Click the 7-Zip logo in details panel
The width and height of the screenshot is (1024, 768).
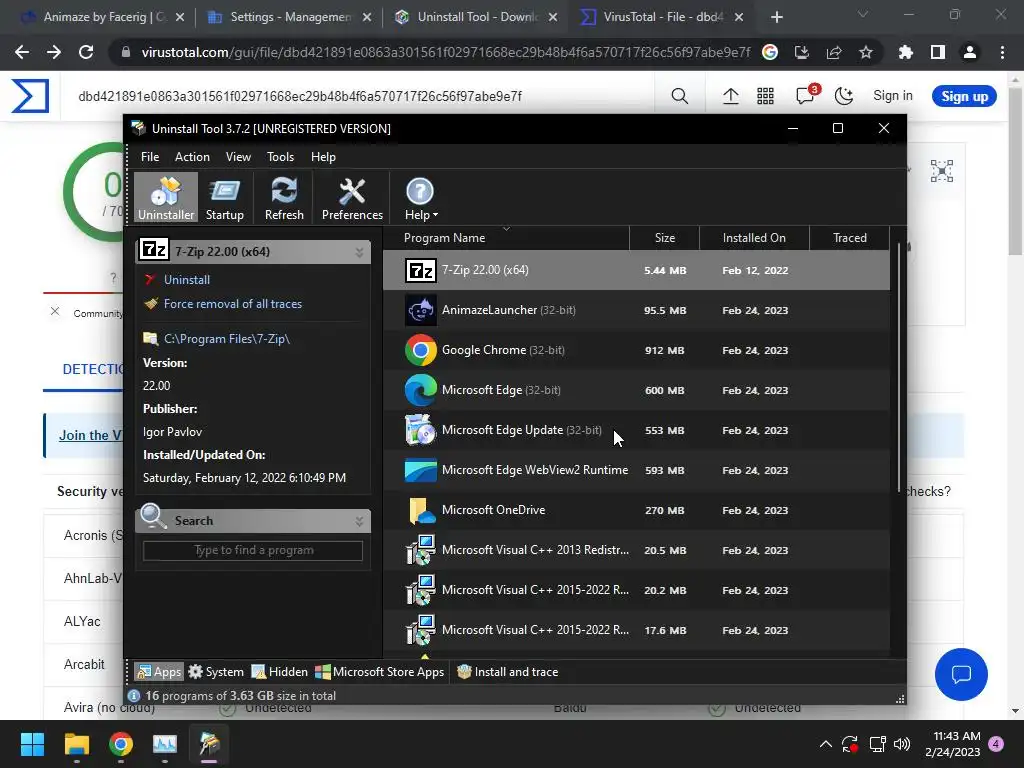[x=154, y=249]
